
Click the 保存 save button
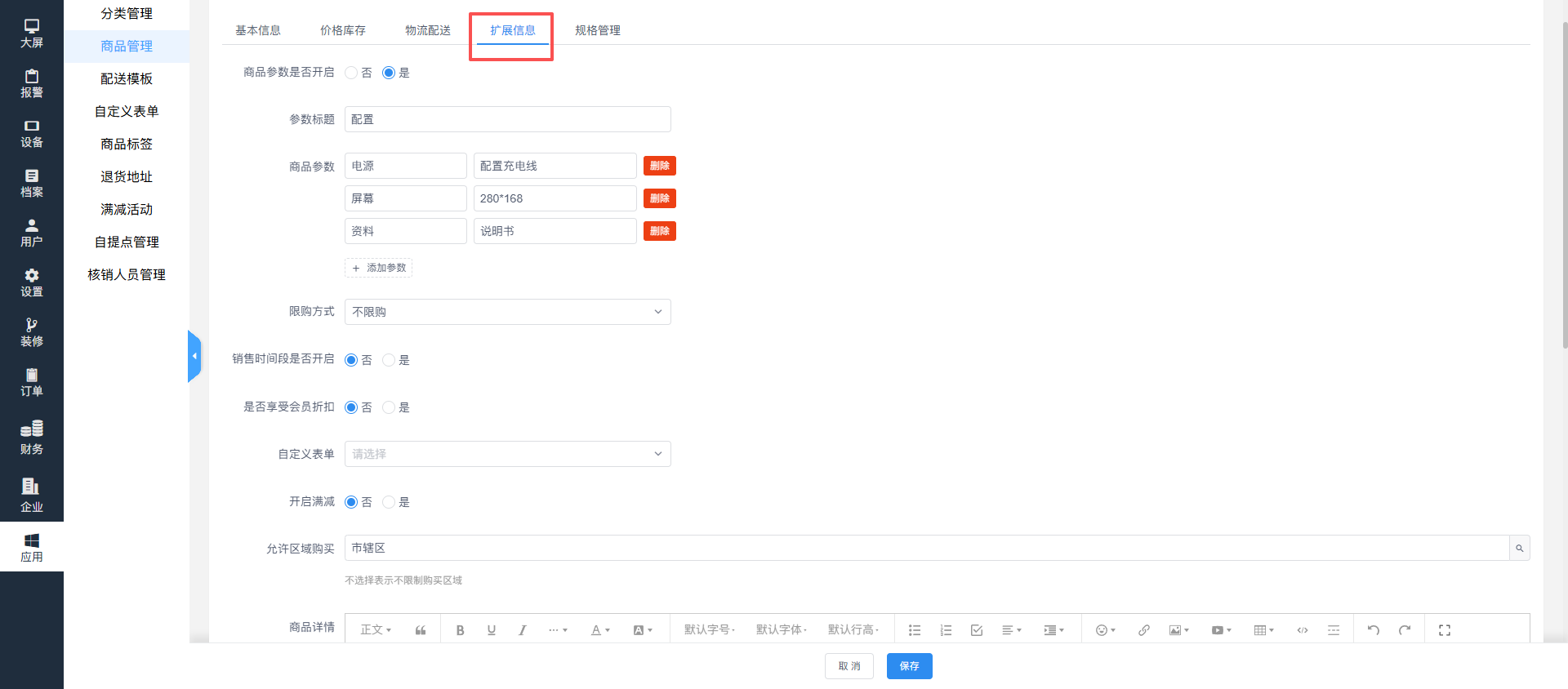click(910, 666)
